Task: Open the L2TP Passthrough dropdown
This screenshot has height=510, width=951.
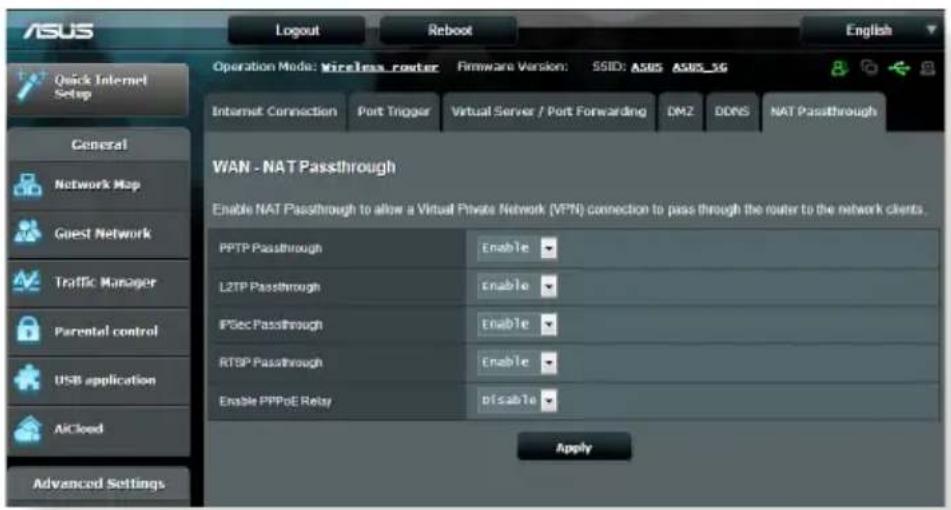Action: pyautogui.click(x=517, y=286)
